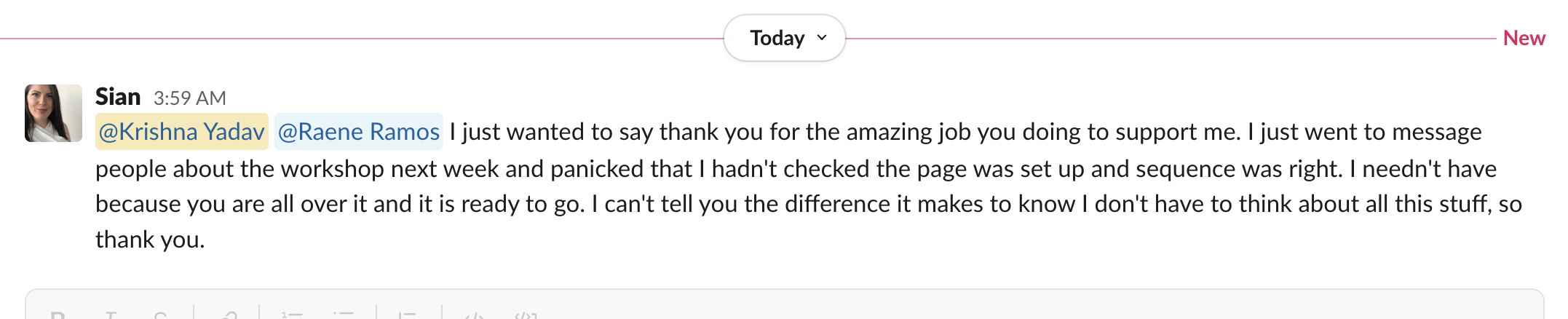This screenshot has width=1568, height=319.
Task: Toggle inline code formatting
Action: (474, 315)
